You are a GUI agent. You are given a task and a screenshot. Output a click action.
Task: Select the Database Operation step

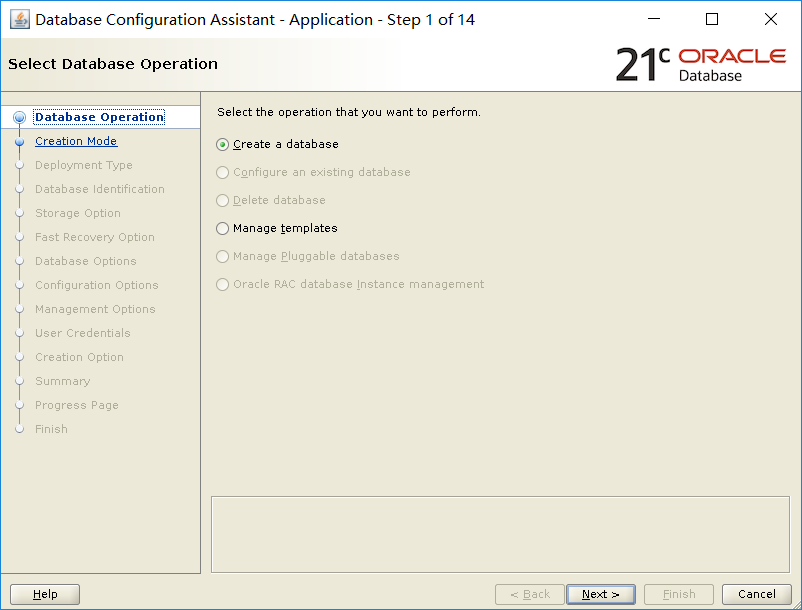pos(99,117)
